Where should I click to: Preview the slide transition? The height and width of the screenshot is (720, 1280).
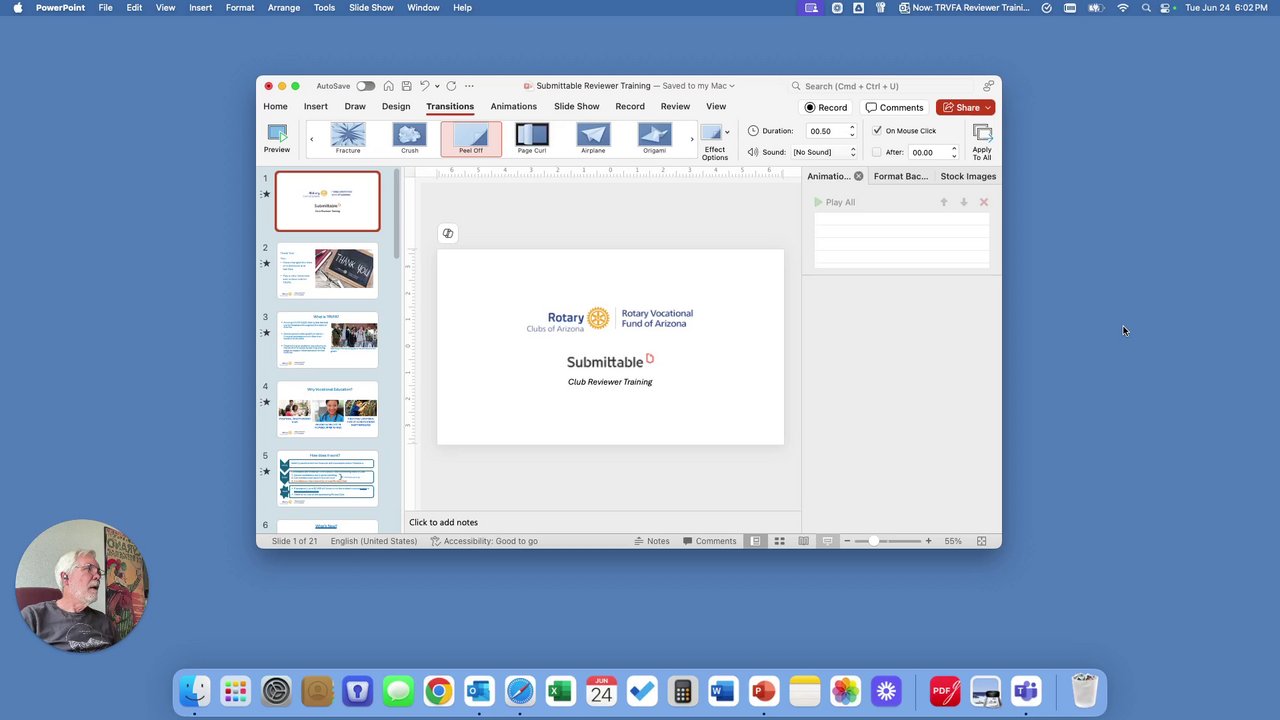[x=277, y=138]
